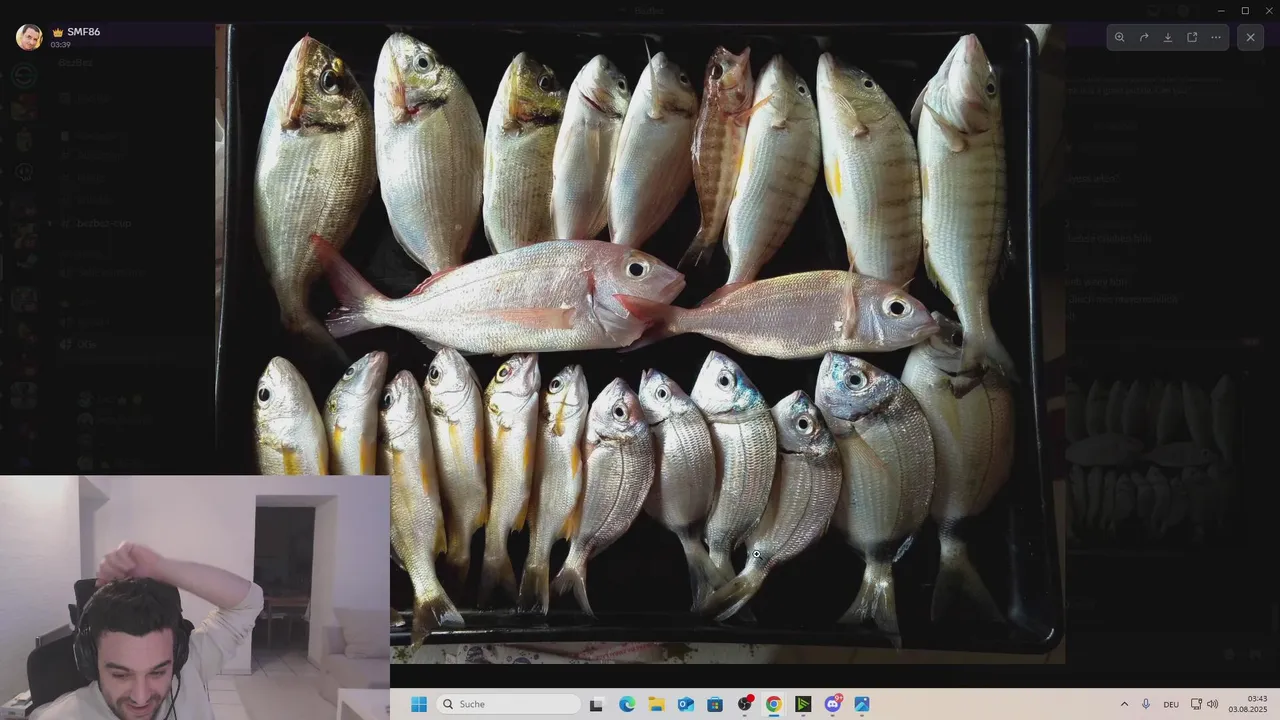Click the enlarged fish tray photo

pos(640,343)
